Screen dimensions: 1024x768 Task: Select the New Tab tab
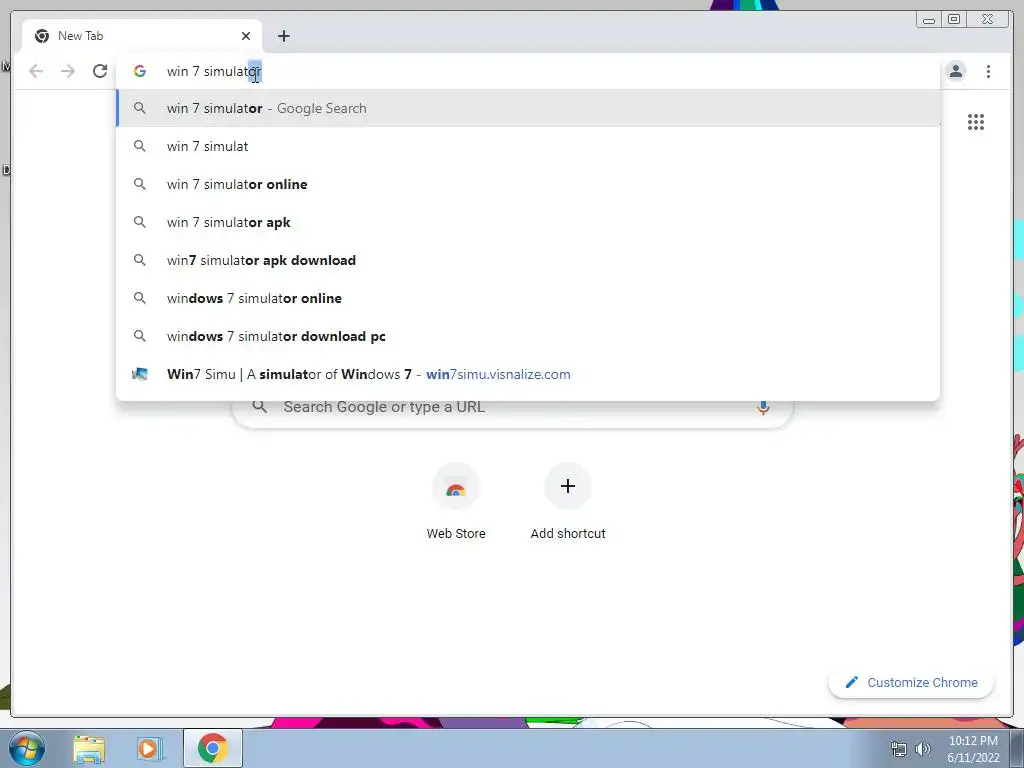142,36
